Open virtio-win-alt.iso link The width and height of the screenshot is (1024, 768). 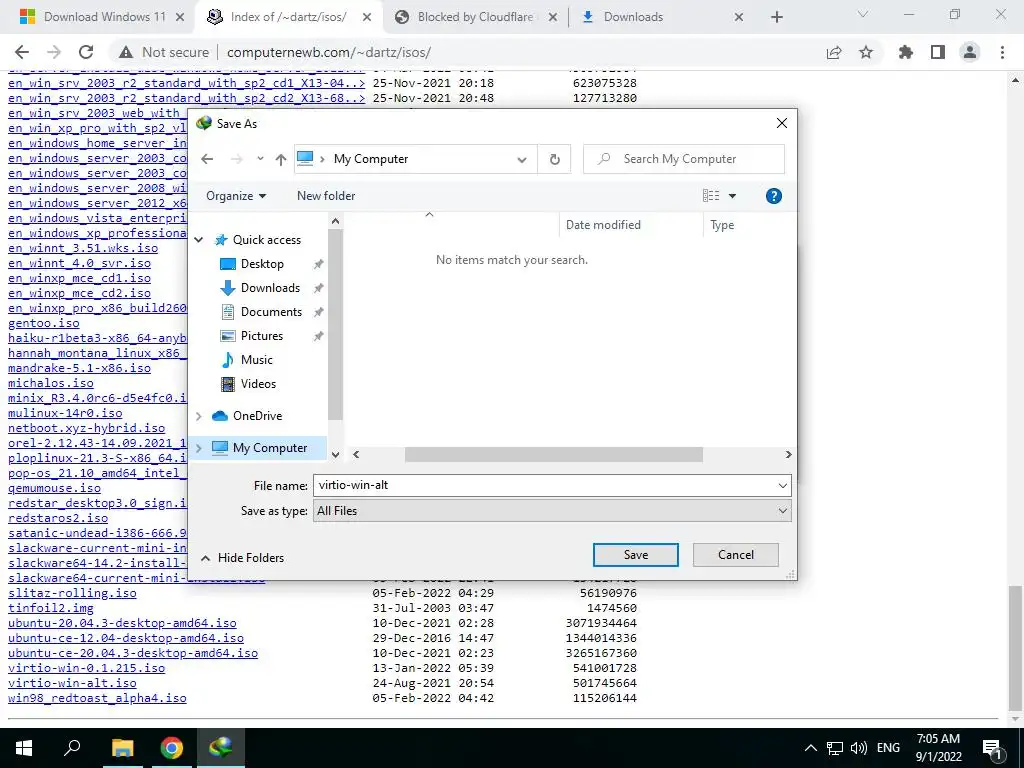click(x=72, y=683)
